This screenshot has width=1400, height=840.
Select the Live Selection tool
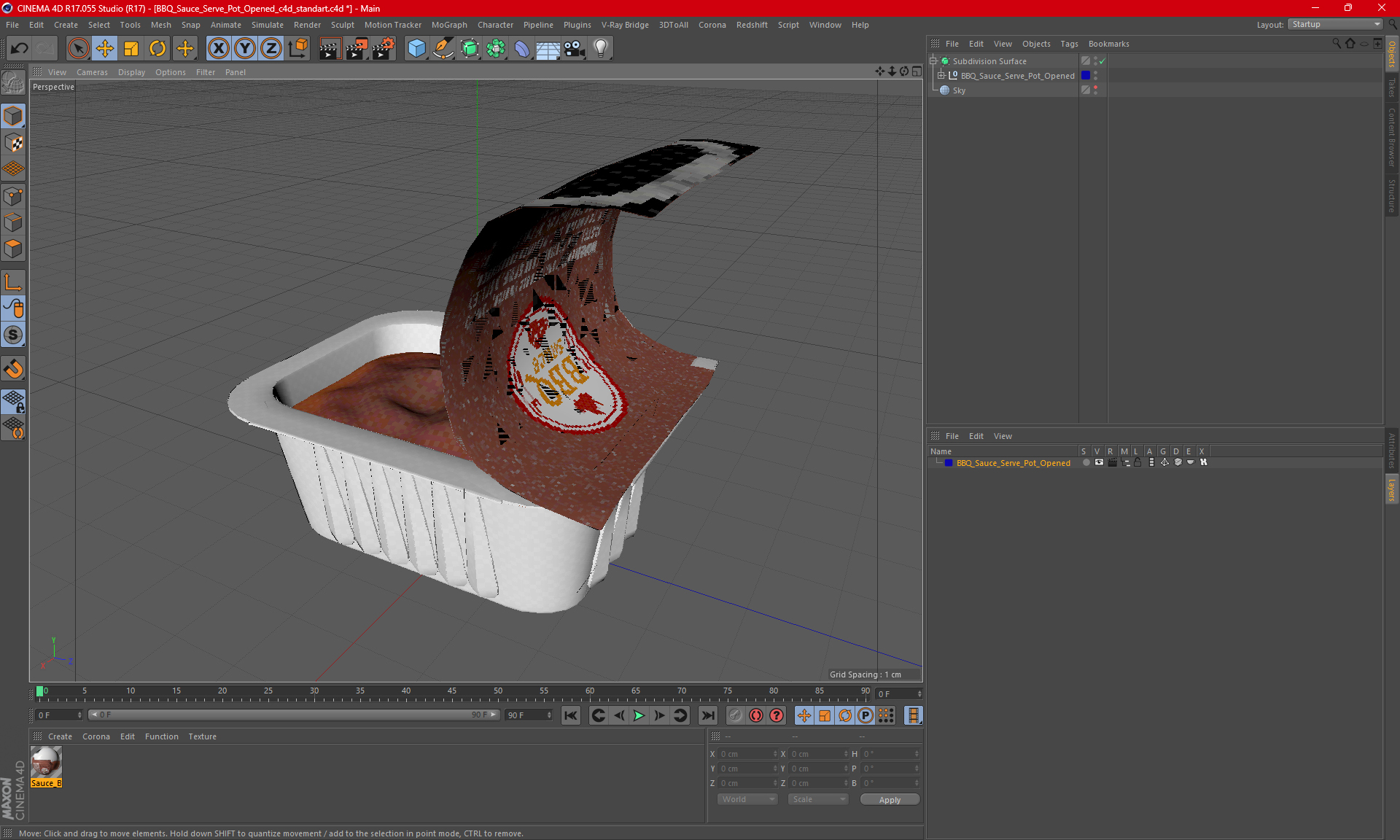click(x=78, y=48)
